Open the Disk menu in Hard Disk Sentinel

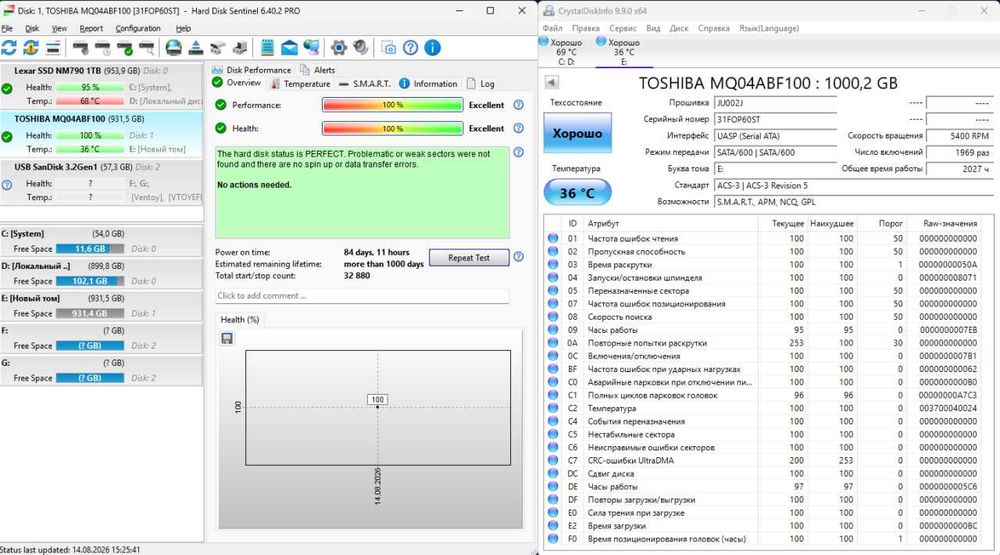pos(32,29)
